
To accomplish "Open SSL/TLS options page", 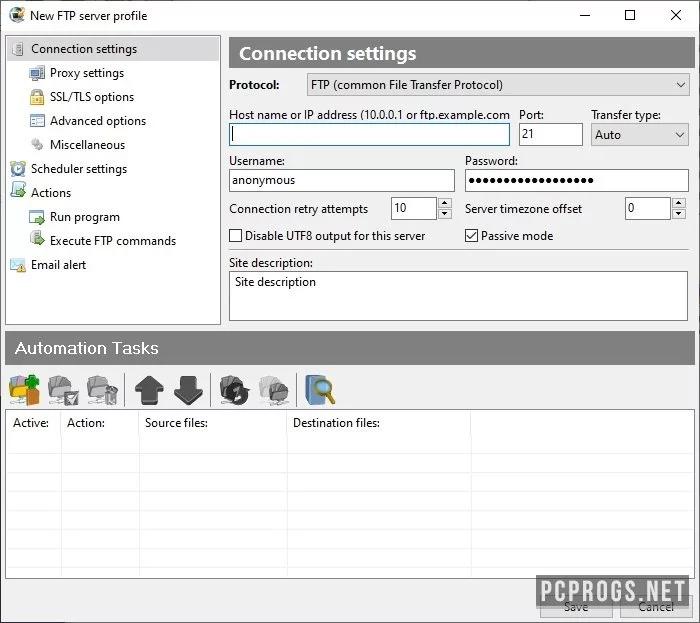I will (92, 97).
